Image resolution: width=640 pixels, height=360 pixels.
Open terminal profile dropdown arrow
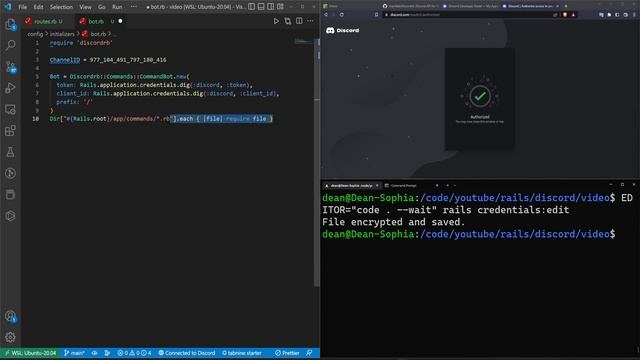pos(455,185)
